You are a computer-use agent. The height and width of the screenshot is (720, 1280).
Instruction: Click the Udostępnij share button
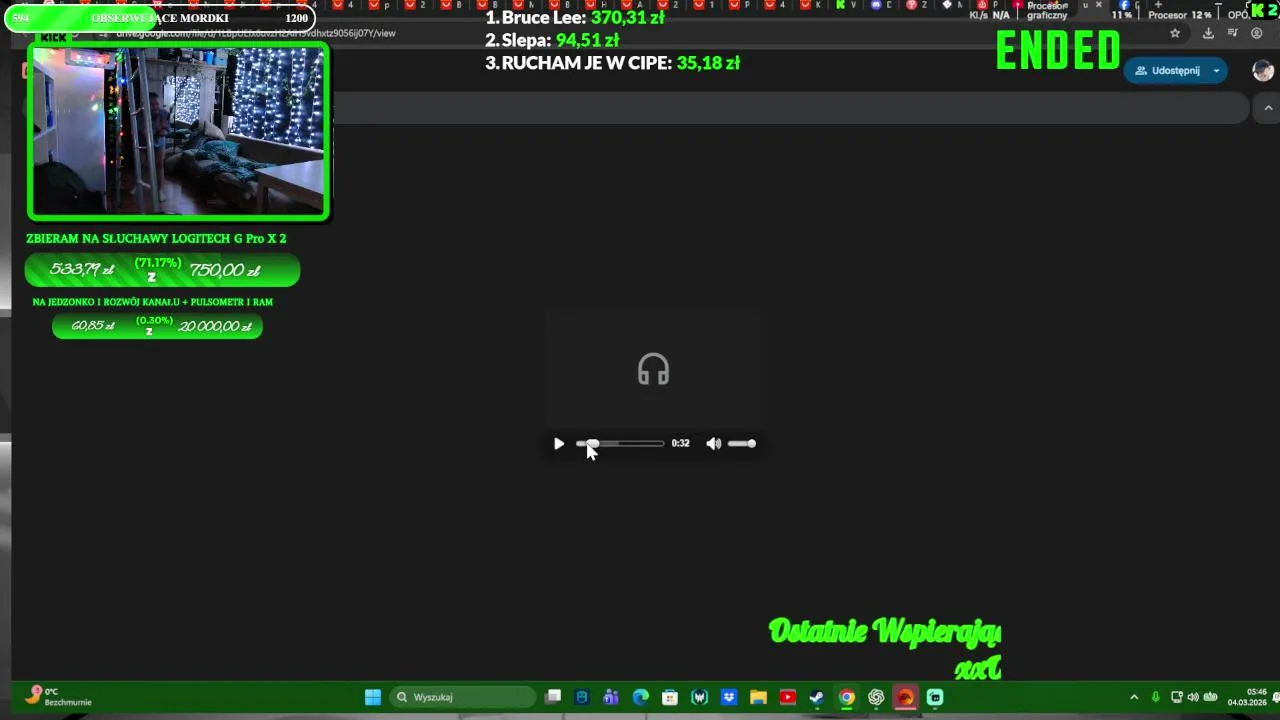[x=1166, y=70]
